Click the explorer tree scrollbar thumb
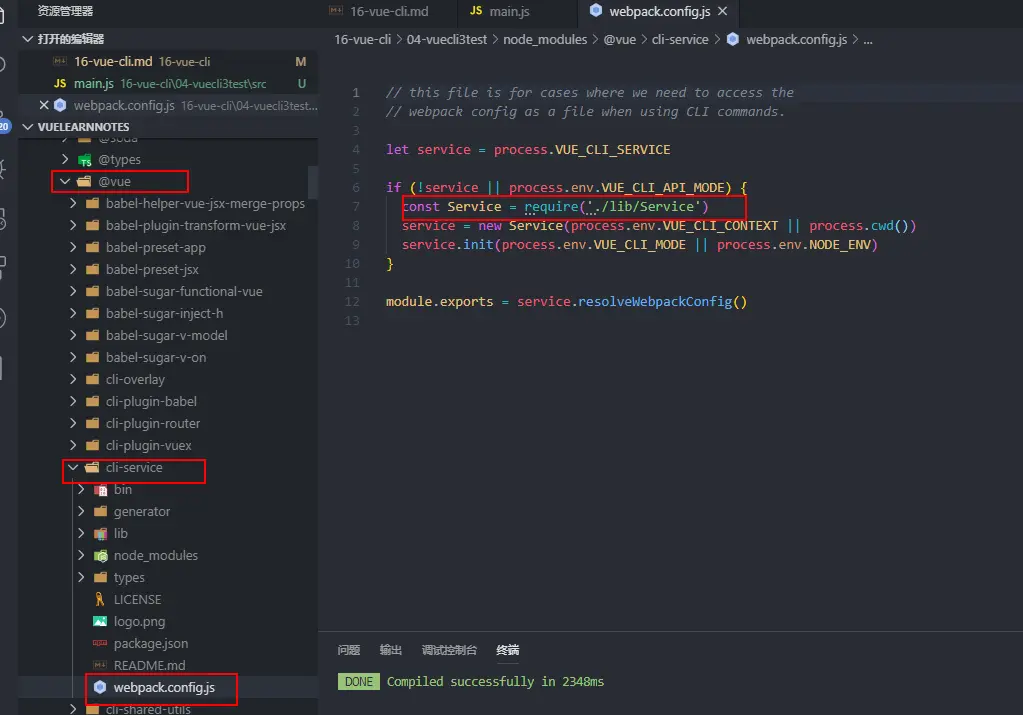This screenshot has width=1023, height=715. (x=313, y=183)
